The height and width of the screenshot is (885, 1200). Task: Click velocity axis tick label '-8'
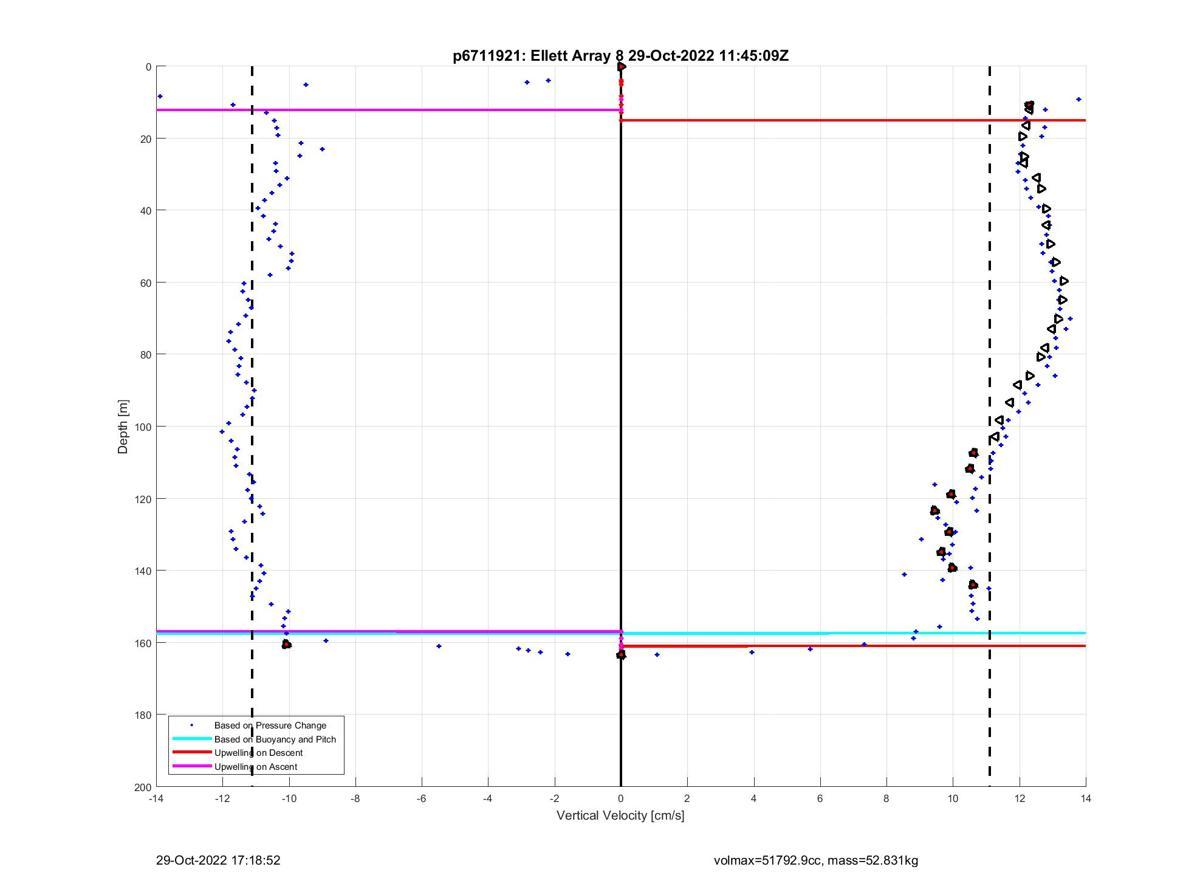(355, 798)
